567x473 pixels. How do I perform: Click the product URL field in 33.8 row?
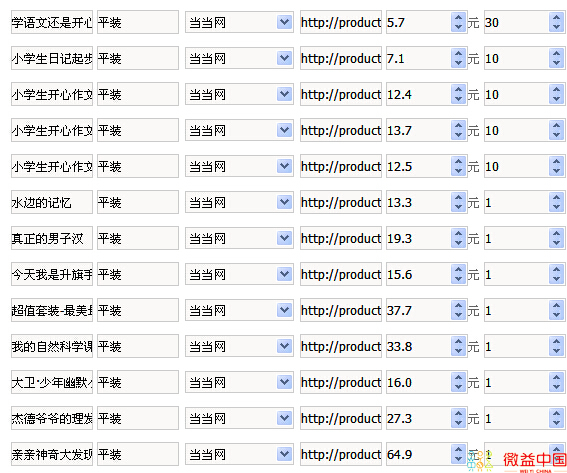[341, 346]
